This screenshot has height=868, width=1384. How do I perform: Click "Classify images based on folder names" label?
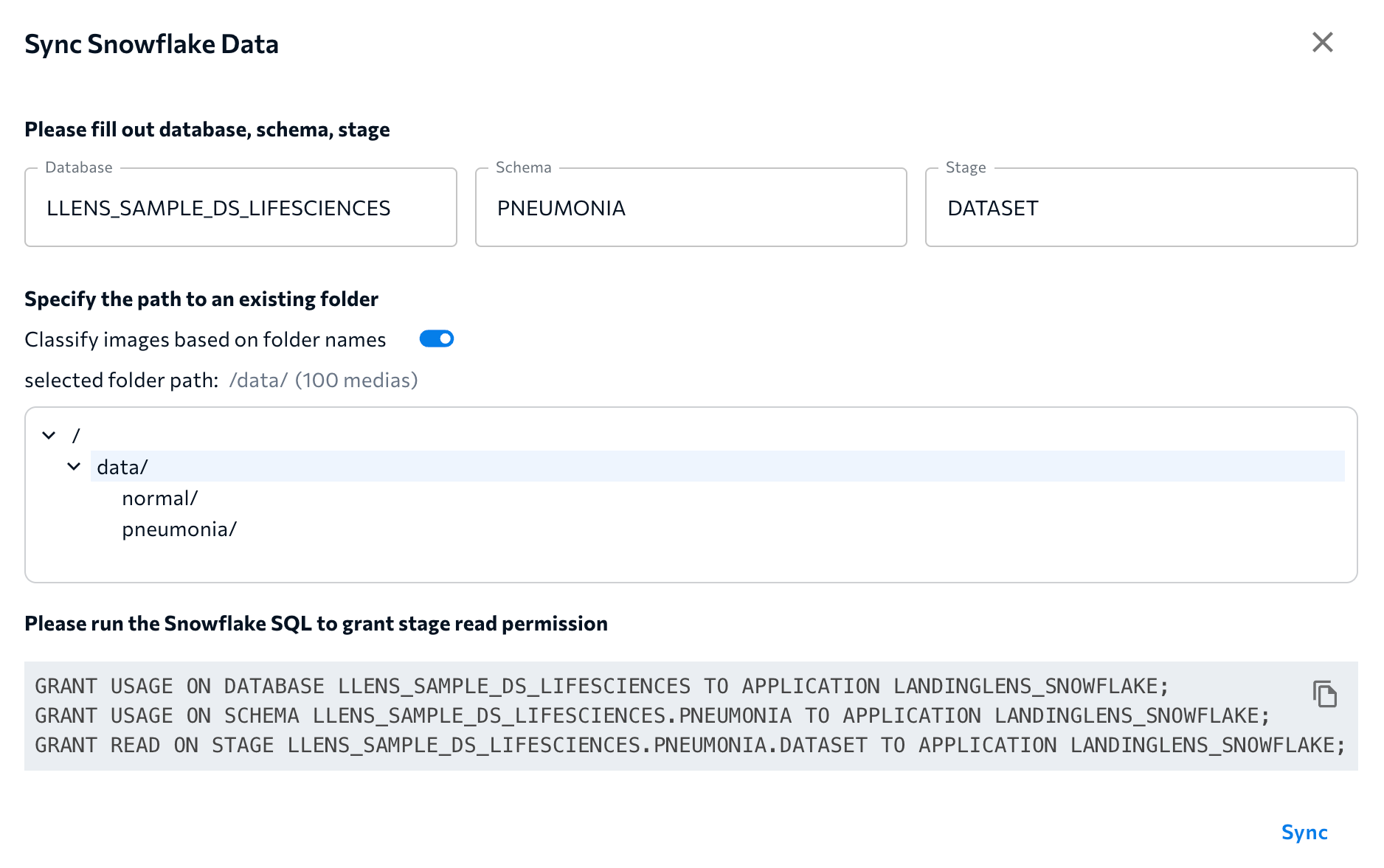205,339
